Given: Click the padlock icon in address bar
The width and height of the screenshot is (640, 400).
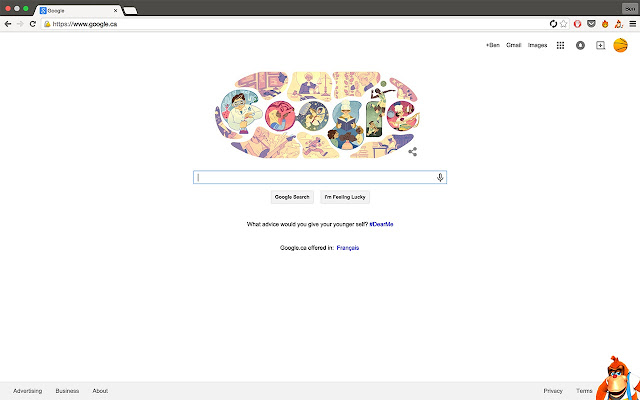Looking at the screenshot, I should tap(47, 24).
